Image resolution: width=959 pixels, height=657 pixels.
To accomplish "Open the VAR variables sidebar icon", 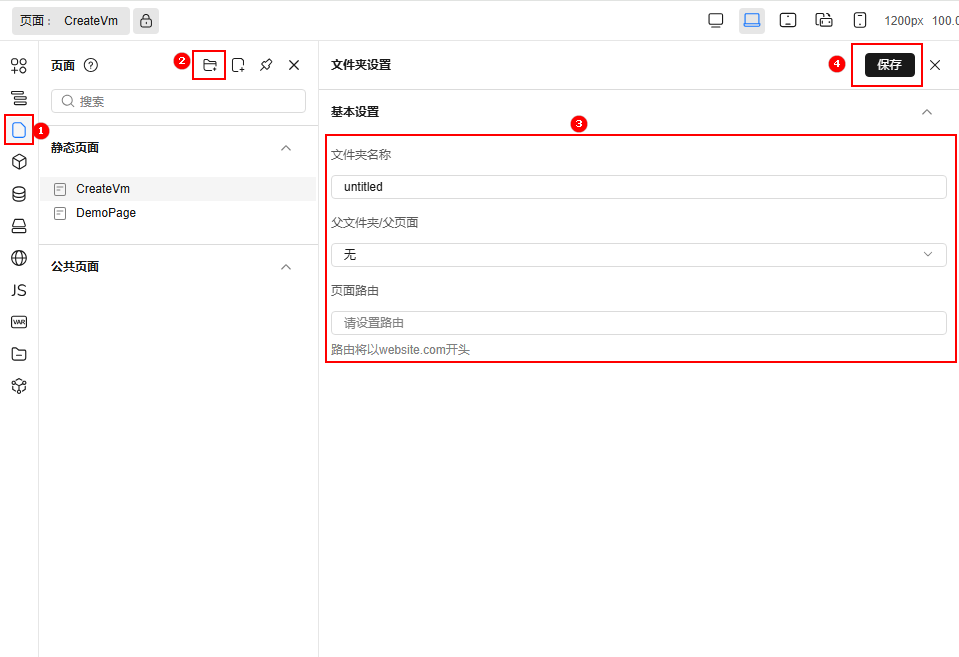I will coord(19,322).
